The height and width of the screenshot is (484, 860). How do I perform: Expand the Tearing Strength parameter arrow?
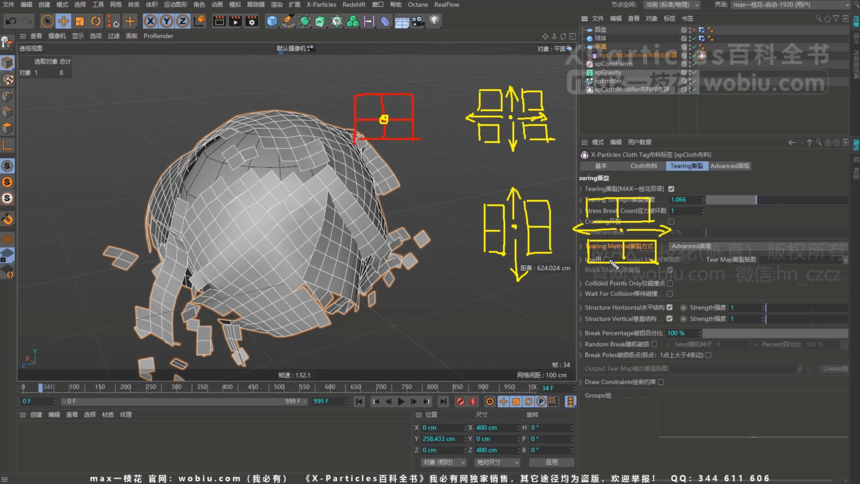581,200
